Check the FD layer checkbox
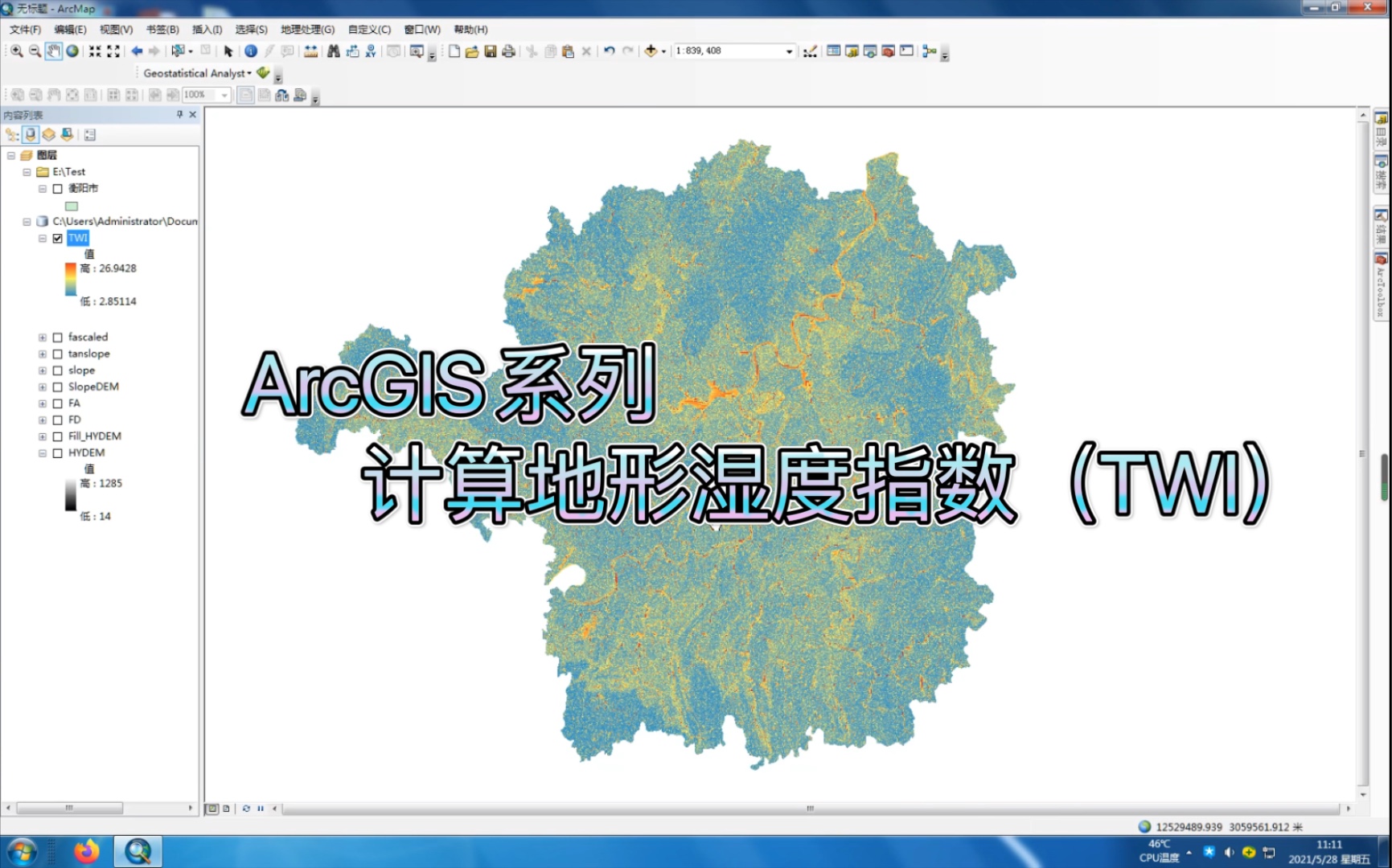The image size is (1392, 868). (58, 420)
